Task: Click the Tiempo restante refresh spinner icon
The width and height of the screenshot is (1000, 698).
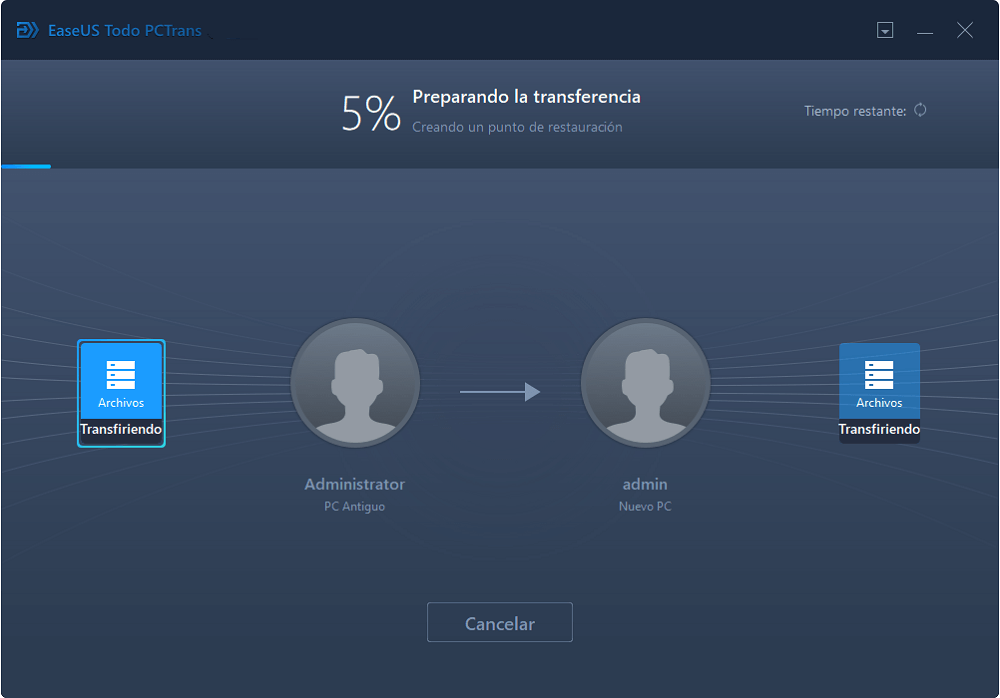Action: tap(920, 110)
